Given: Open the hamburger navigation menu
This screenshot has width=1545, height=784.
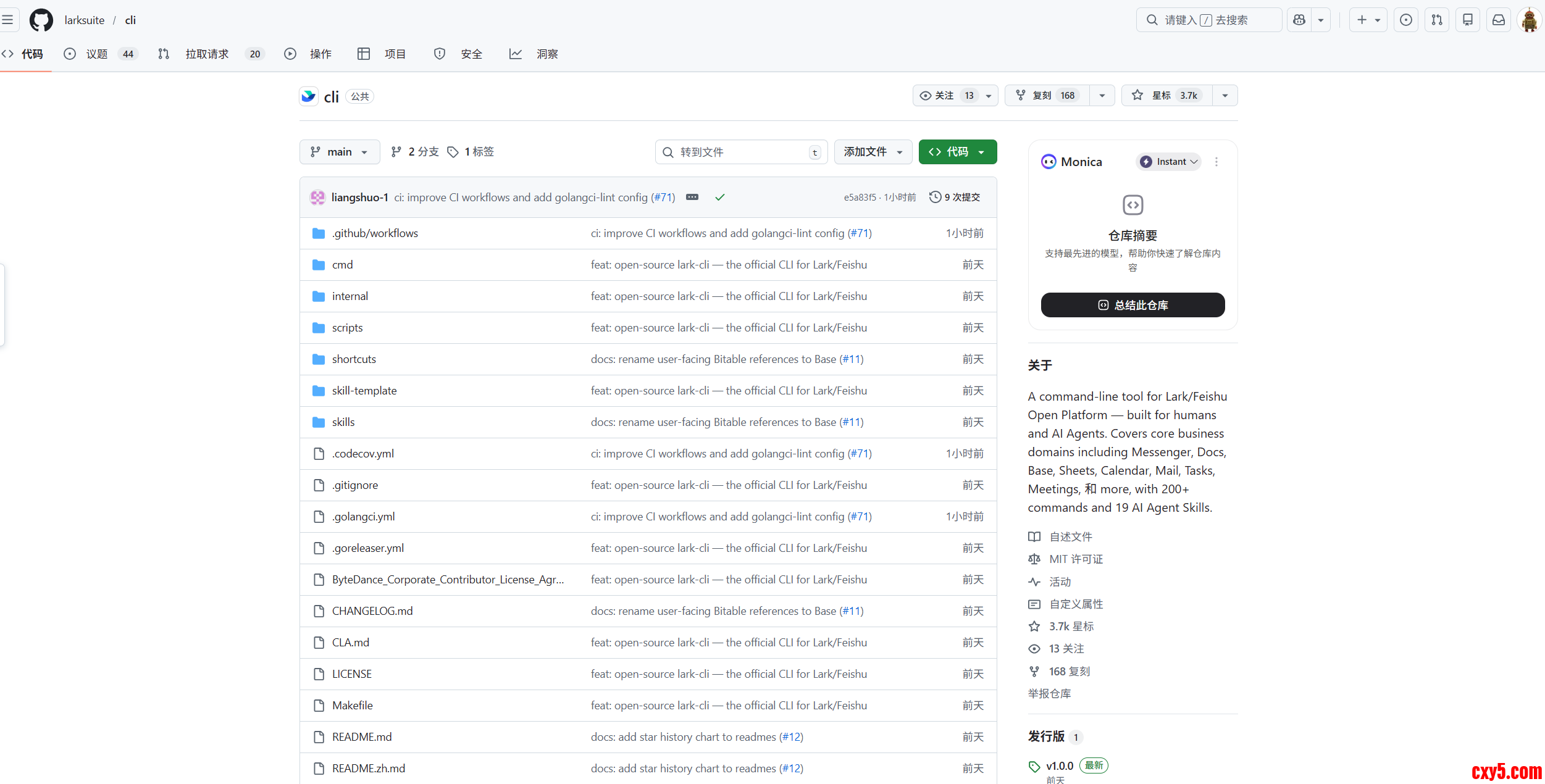Looking at the screenshot, I should click(7, 20).
